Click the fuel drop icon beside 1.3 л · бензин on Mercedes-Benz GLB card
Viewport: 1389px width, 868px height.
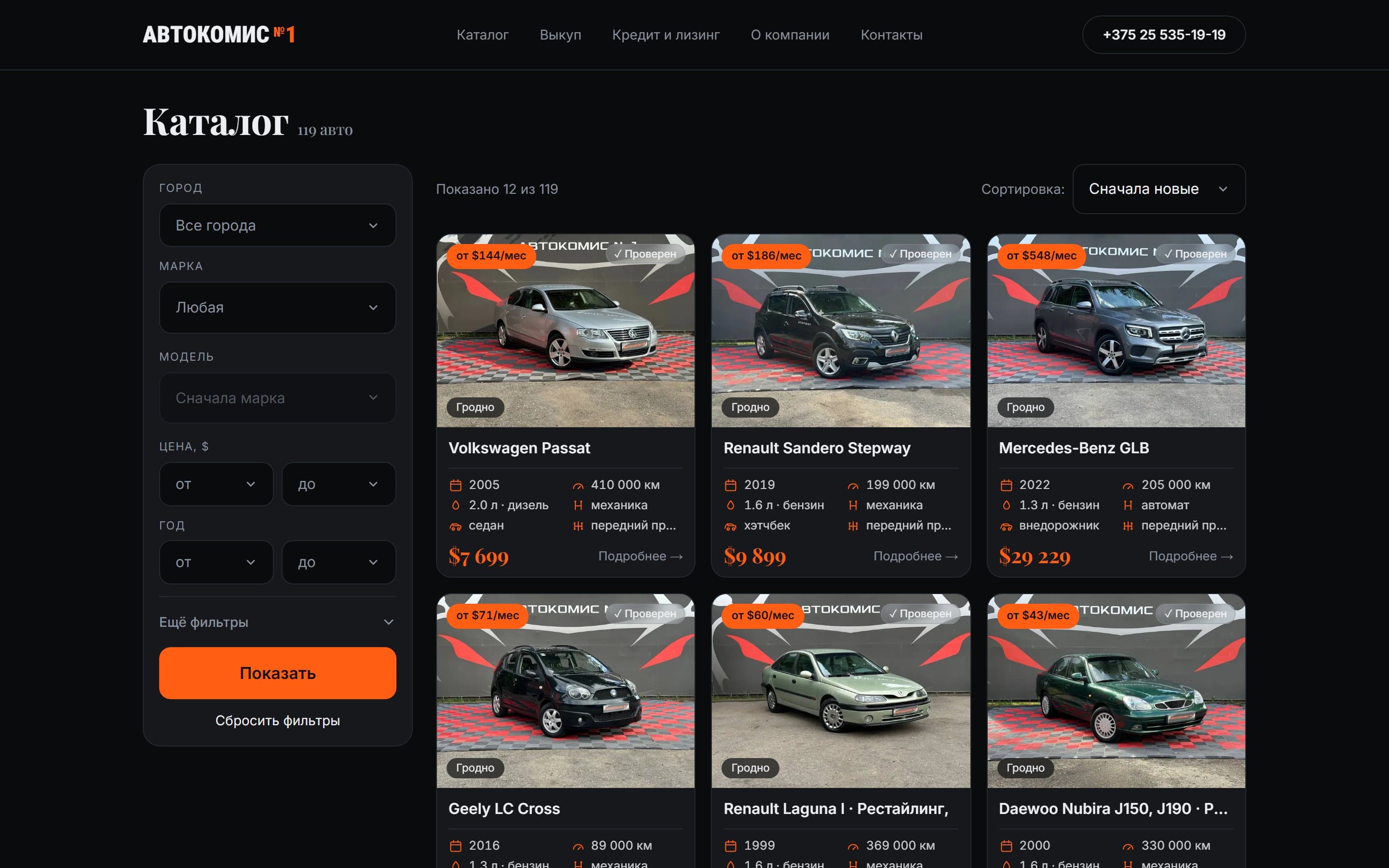[x=1006, y=505]
